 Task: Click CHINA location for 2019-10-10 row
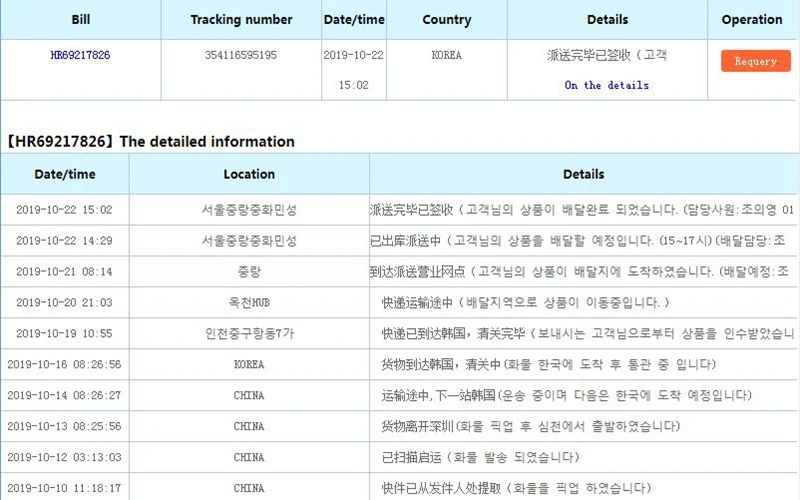click(x=249, y=488)
